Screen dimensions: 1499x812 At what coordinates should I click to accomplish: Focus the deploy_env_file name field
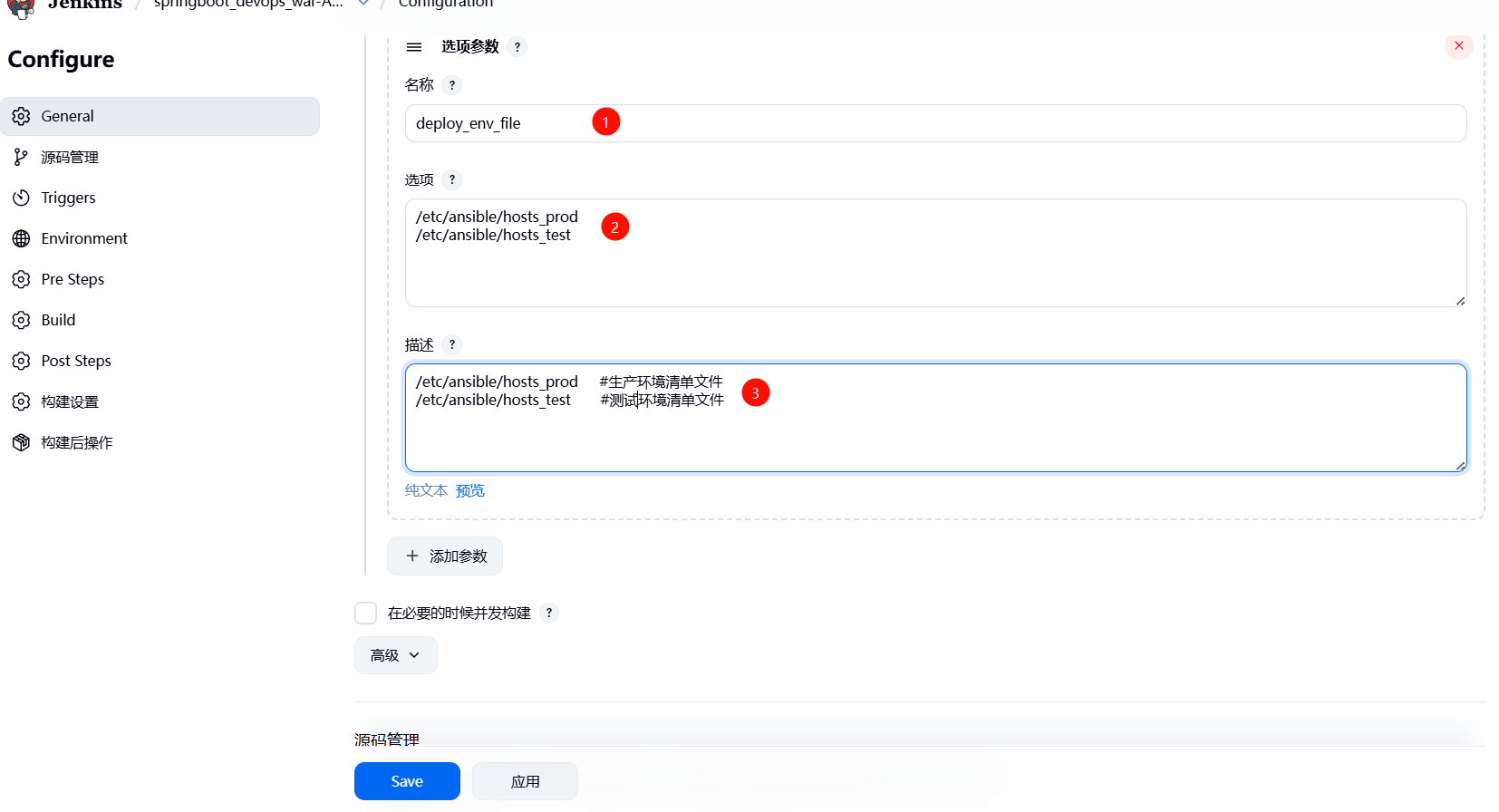[x=935, y=123]
